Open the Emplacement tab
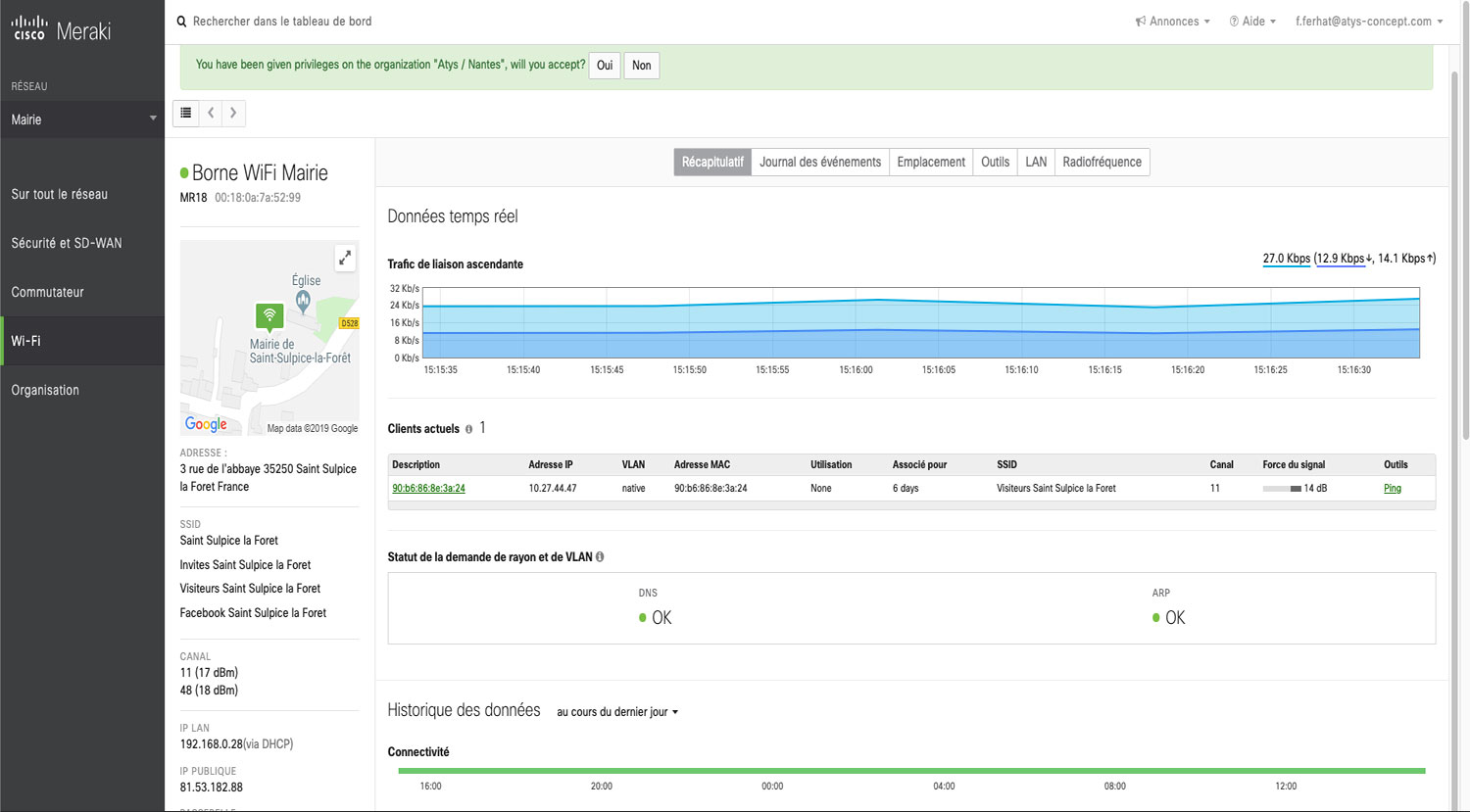The height and width of the screenshot is (812, 1470). click(931, 162)
